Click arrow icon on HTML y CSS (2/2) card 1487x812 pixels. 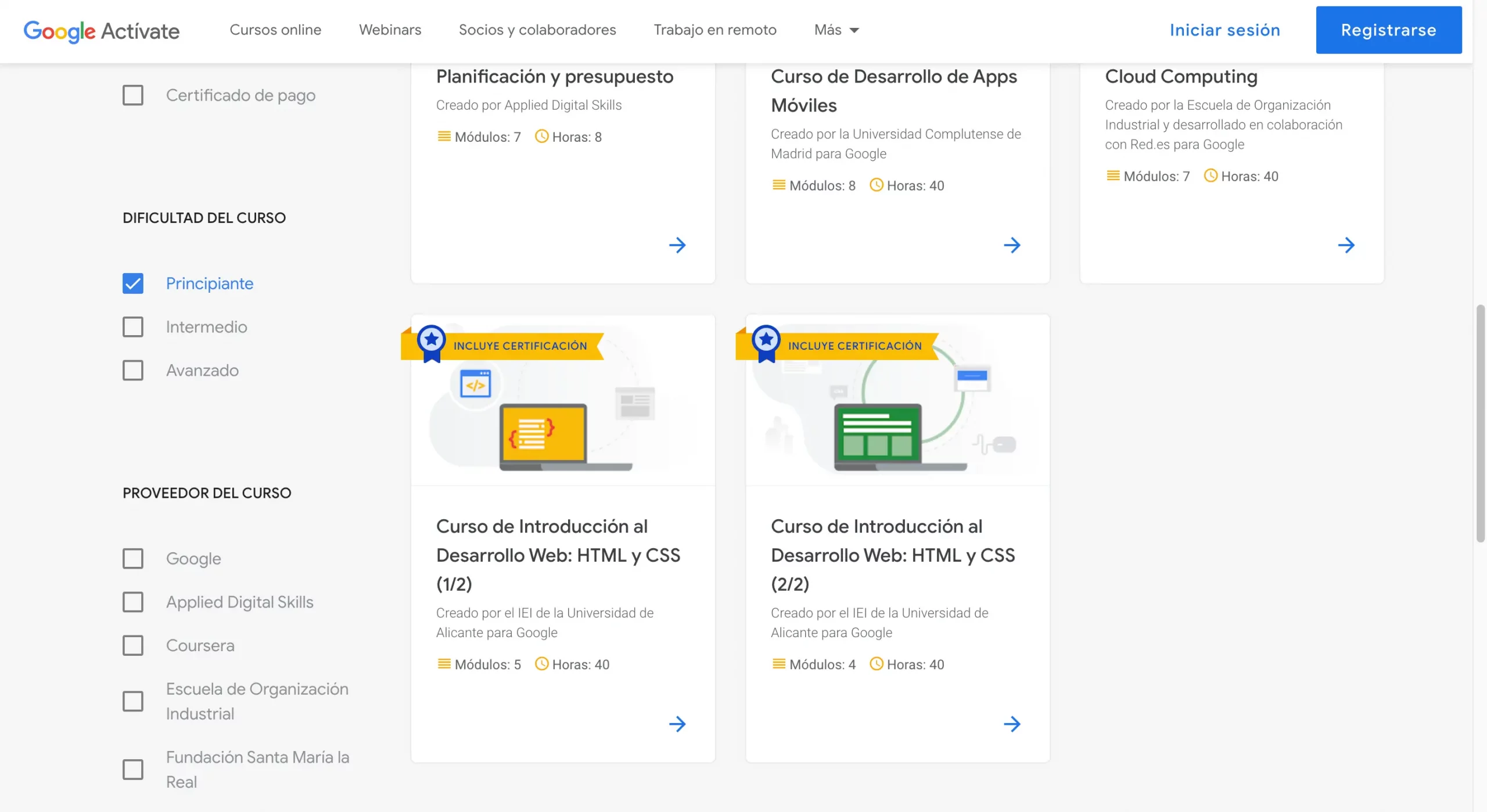[x=1012, y=724]
